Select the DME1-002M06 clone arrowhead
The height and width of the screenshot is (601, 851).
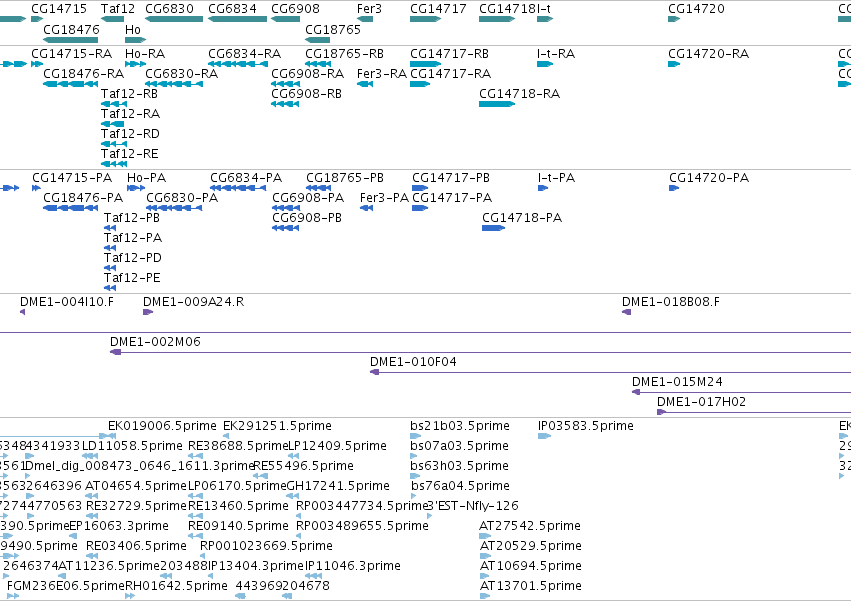(115, 352)
